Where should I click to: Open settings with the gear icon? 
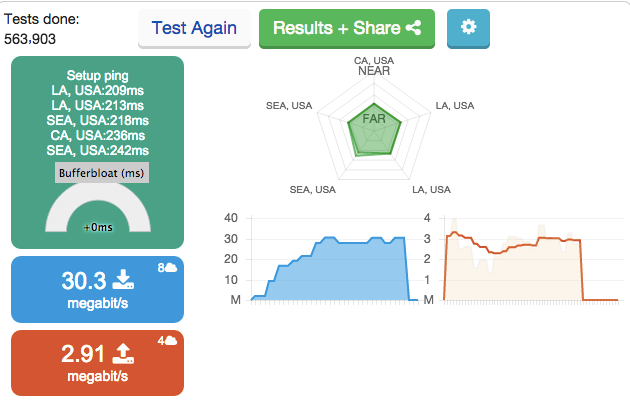click(x=468, y=28)
